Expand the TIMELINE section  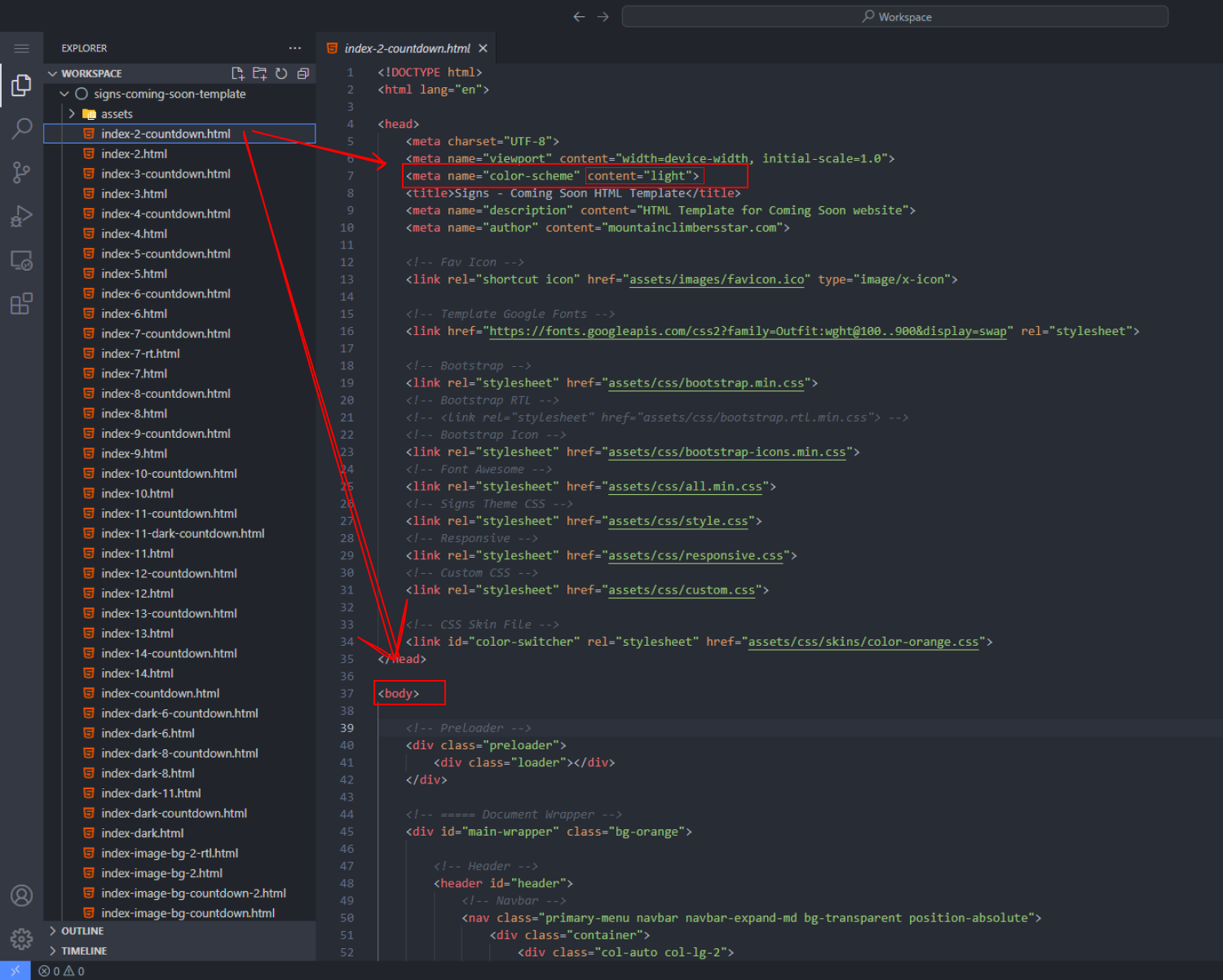84,951
